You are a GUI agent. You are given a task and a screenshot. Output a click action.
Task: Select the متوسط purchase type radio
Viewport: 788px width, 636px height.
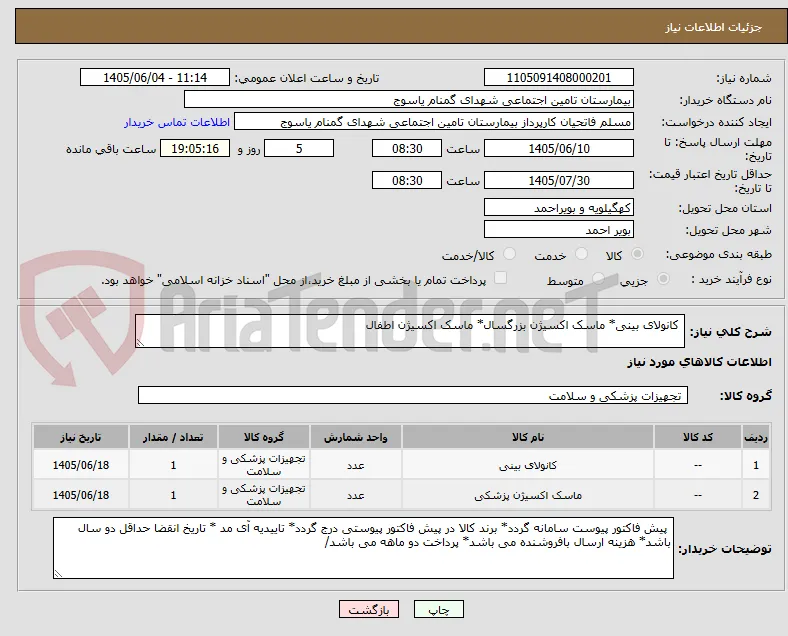598,278
